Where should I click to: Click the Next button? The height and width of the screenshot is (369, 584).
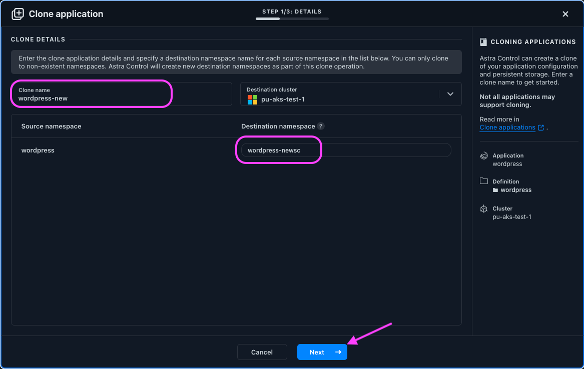point(322,352)
